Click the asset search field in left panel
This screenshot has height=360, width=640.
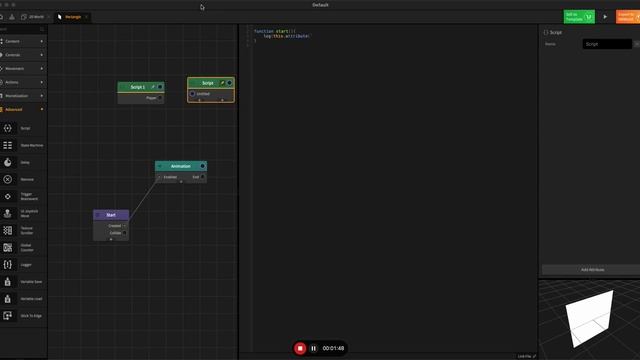22,29
